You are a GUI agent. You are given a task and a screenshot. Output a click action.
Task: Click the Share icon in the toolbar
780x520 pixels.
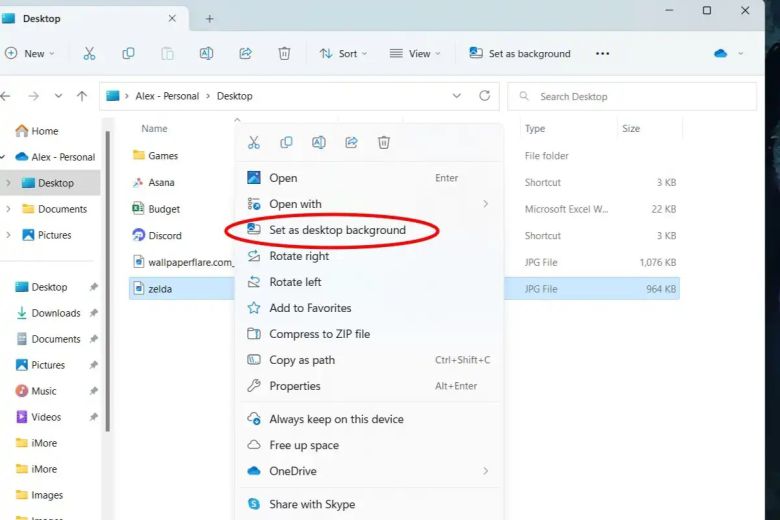[x=245, y=54]
